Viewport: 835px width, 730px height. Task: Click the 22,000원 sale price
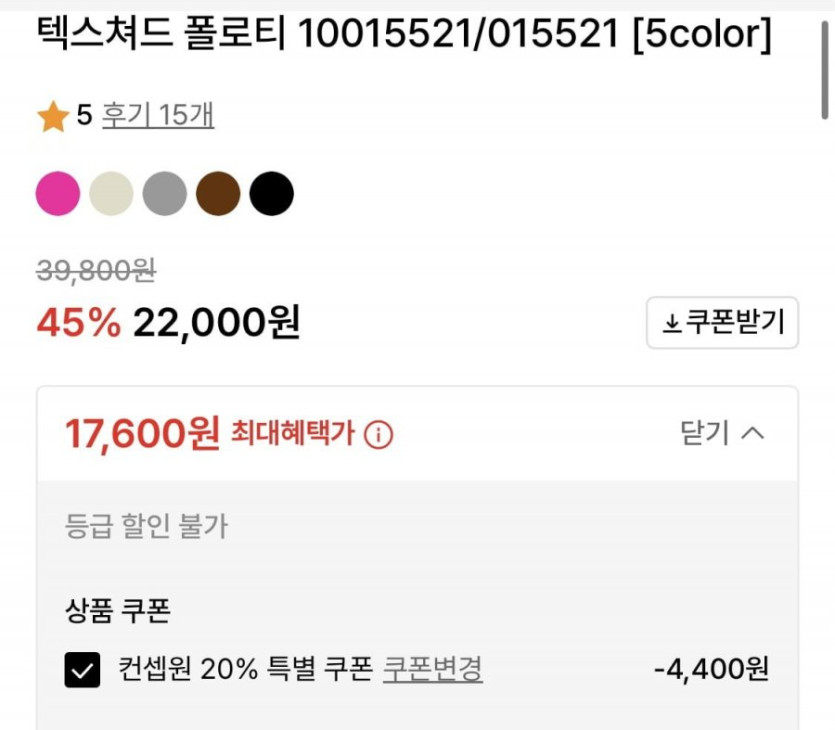(216, 322)
